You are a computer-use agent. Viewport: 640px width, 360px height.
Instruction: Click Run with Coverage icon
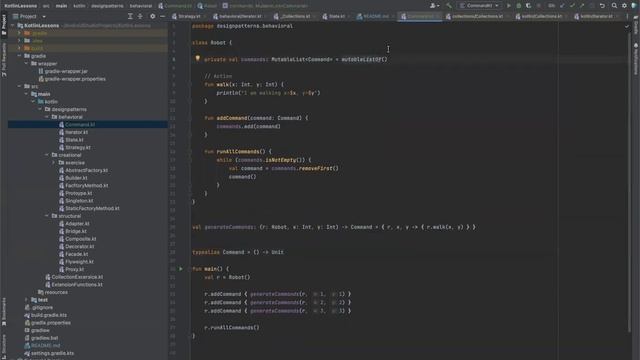click(529, 6)
